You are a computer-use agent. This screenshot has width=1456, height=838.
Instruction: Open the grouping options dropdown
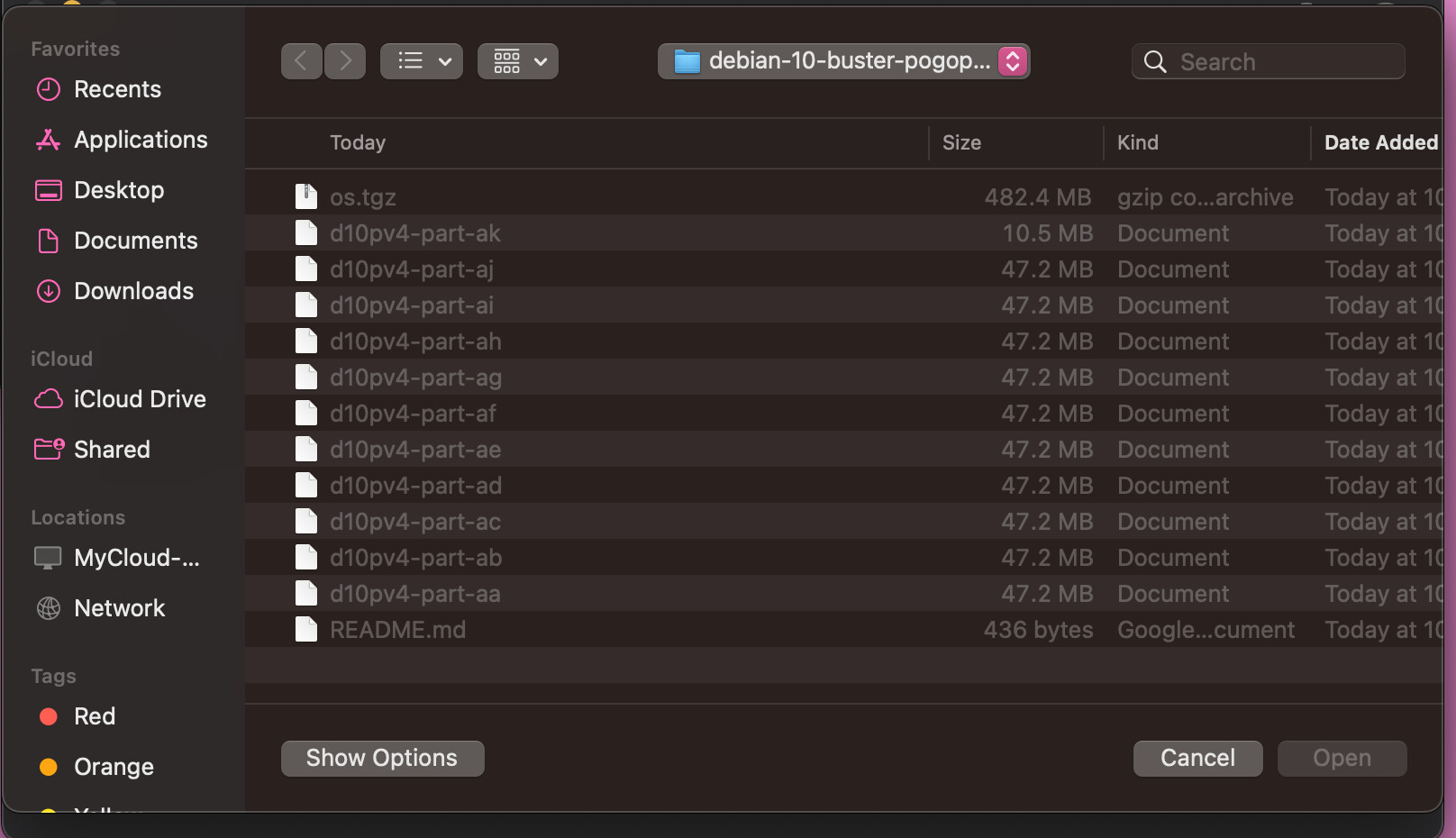point(518,61)
